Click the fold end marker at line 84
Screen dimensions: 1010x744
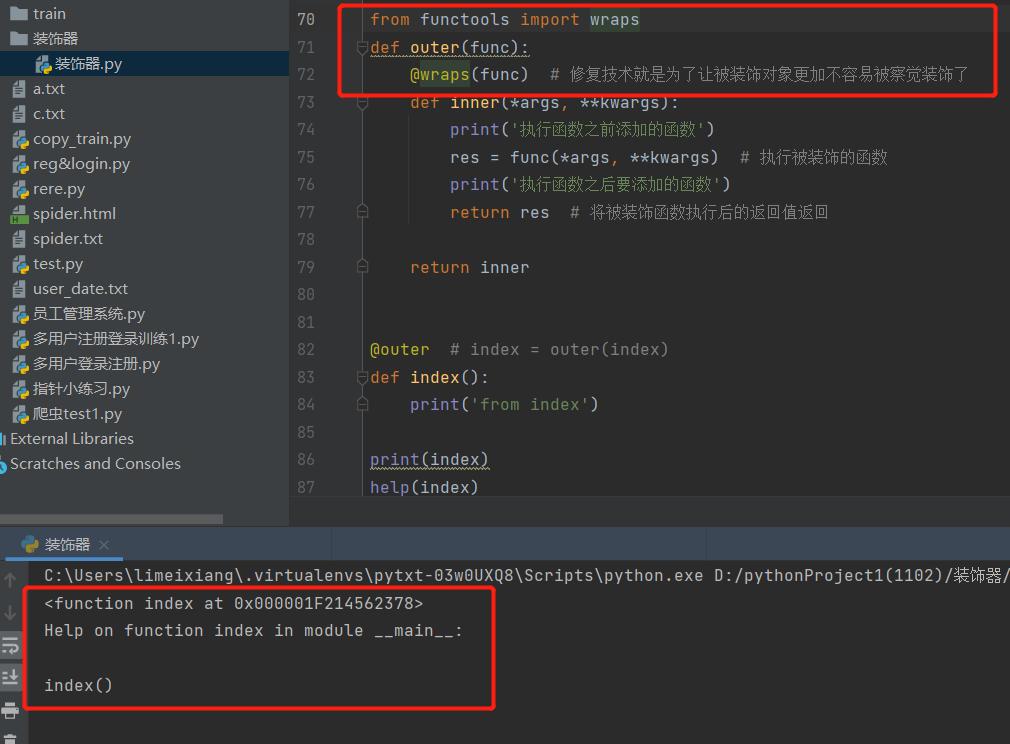click(x=362, y=405)
